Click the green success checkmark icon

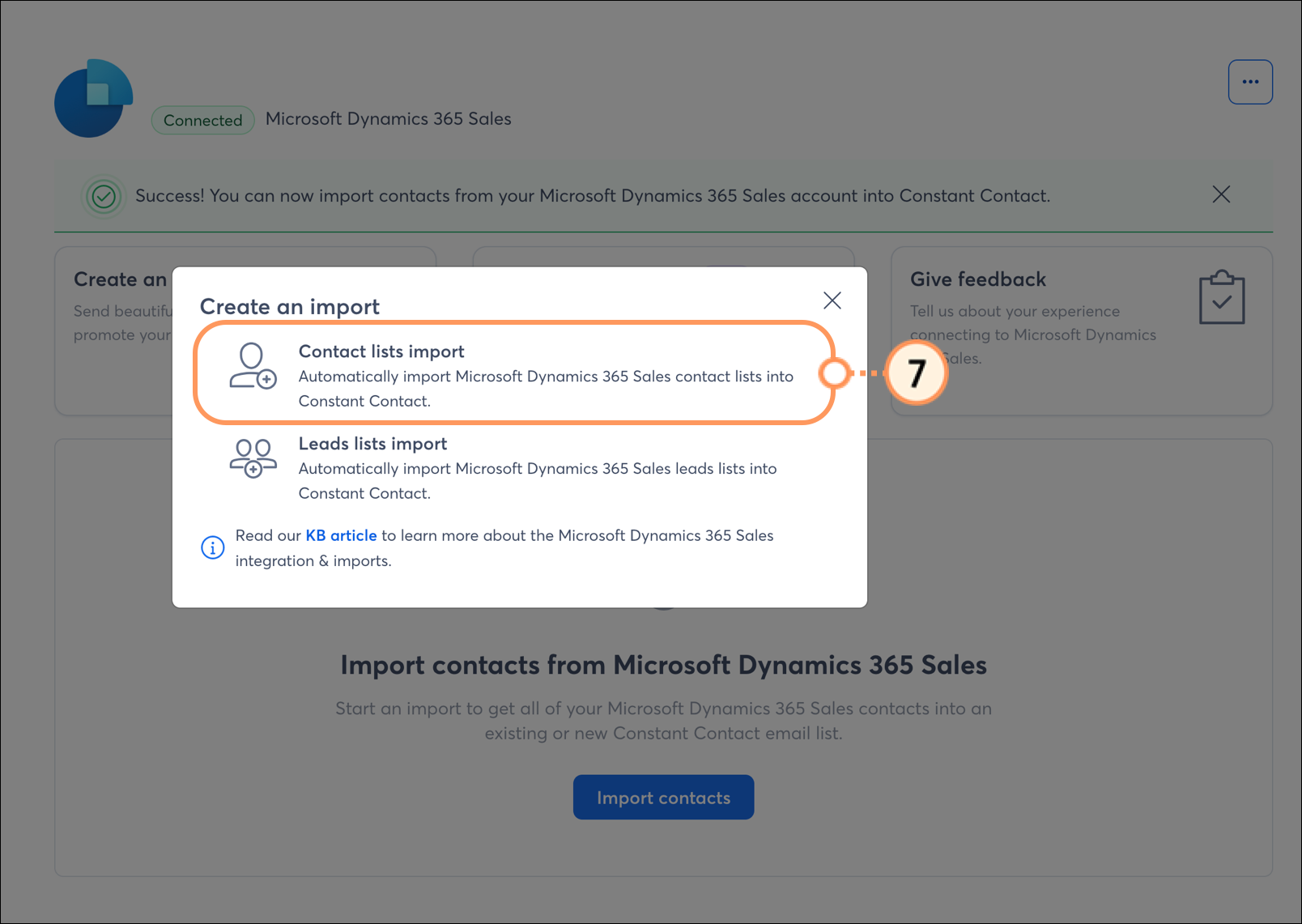[x=104, y=196]
